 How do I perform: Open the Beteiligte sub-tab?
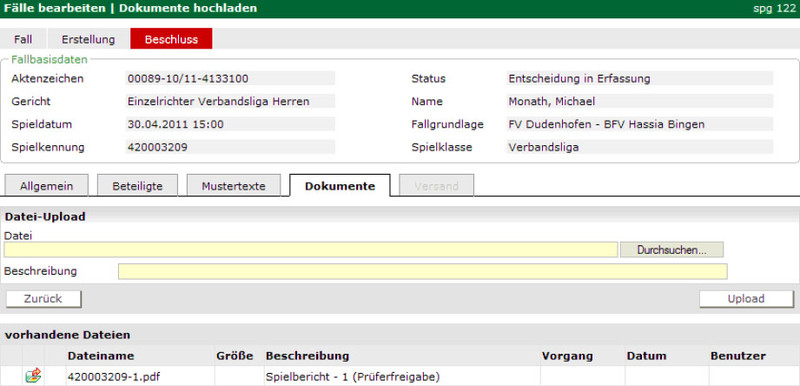point(137,186)
